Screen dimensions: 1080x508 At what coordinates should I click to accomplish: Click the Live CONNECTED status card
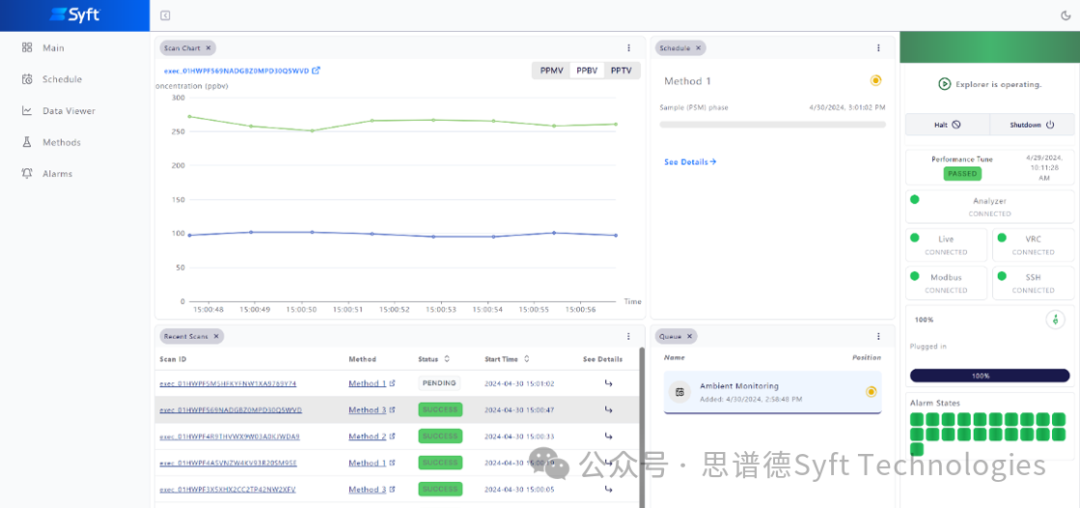point(946,245)
